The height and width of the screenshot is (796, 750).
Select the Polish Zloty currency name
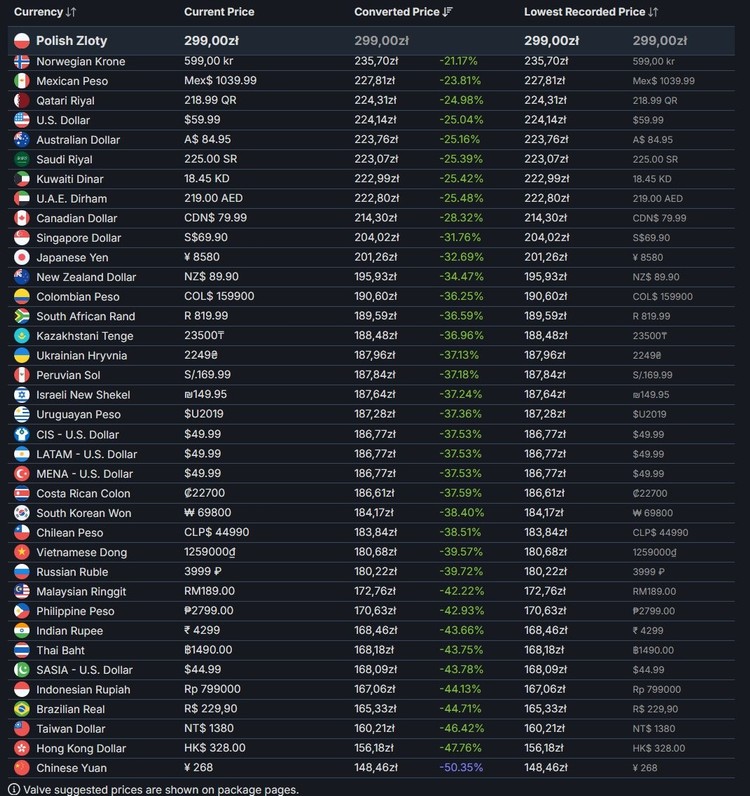(x=72, y=41)
